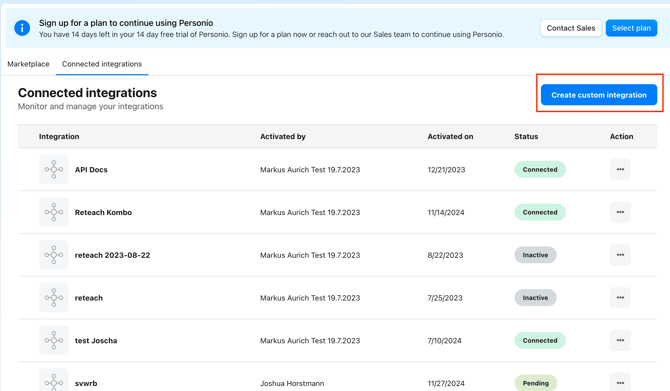Open the three-dot menu for reteach 2023-08-22

coord(620,255)
